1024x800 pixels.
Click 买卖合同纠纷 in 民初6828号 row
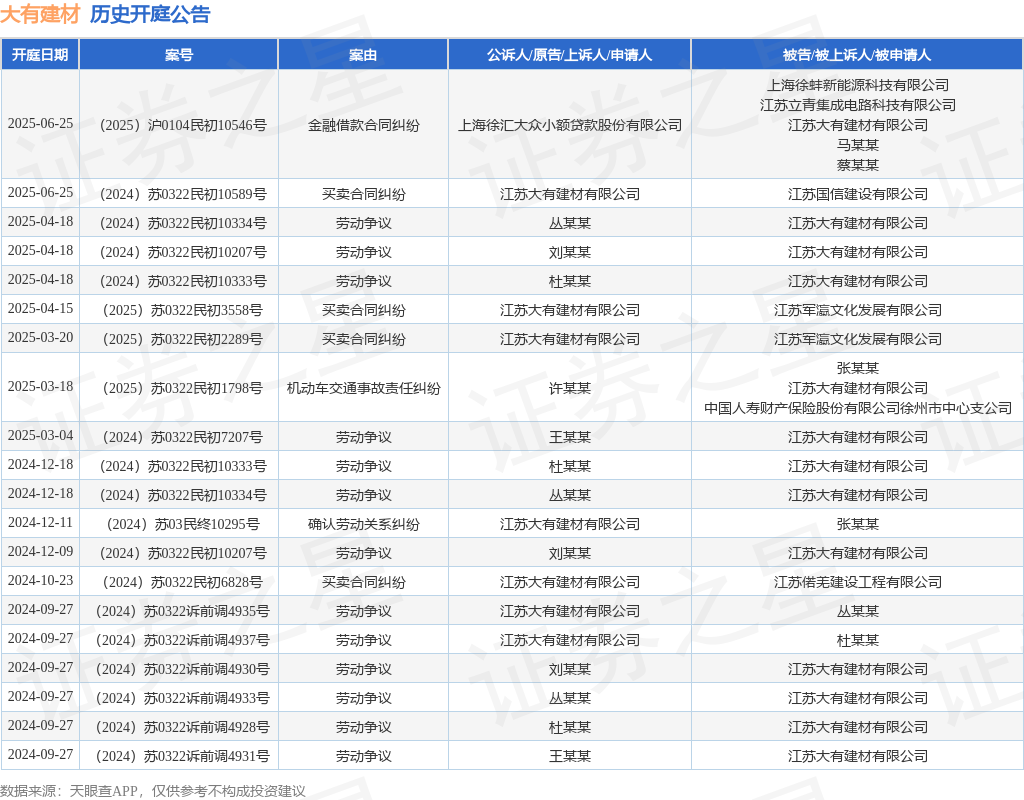(363, 582)
